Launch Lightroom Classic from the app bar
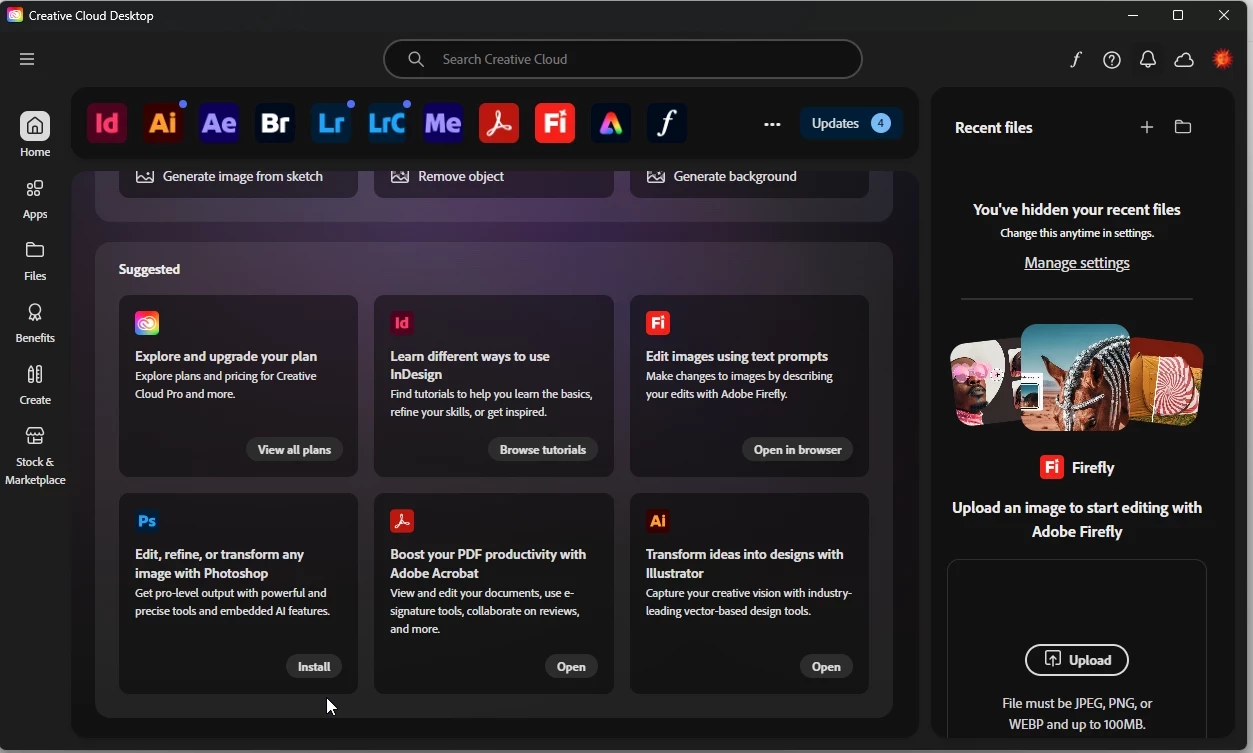The height and width of the screenshot is (753, 1253). click(387, 123)
